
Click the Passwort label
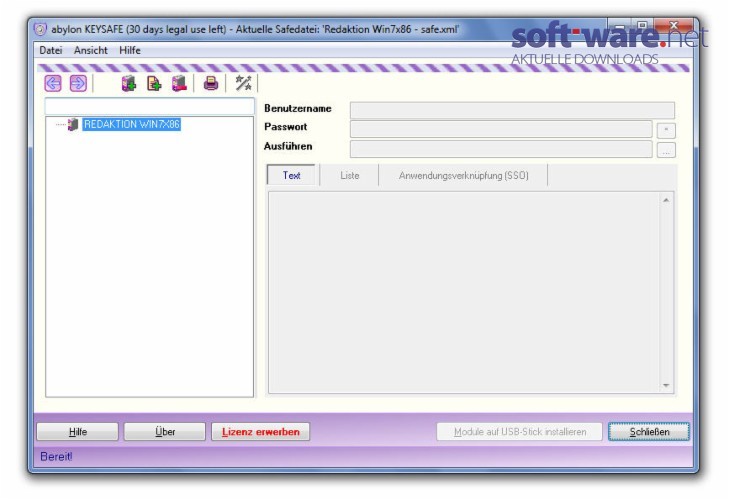285,127
